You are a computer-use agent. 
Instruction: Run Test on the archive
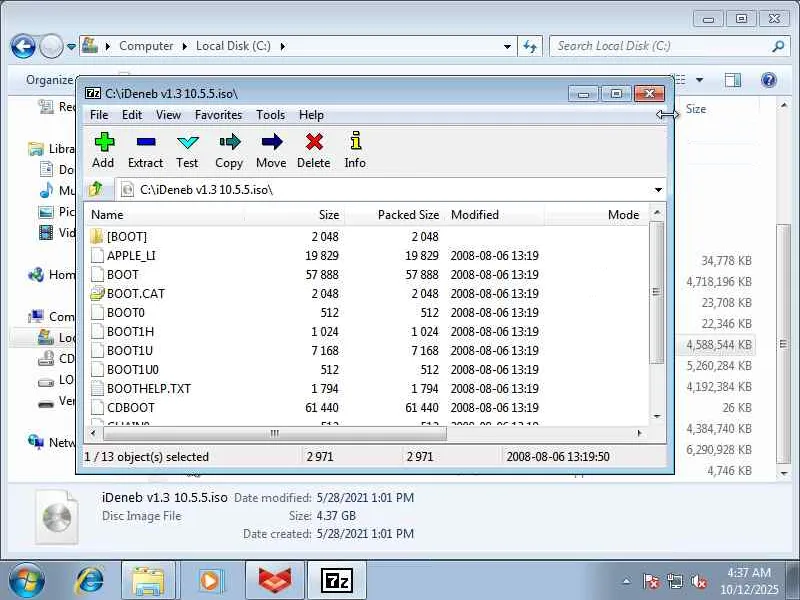click(x=187, y=142)
